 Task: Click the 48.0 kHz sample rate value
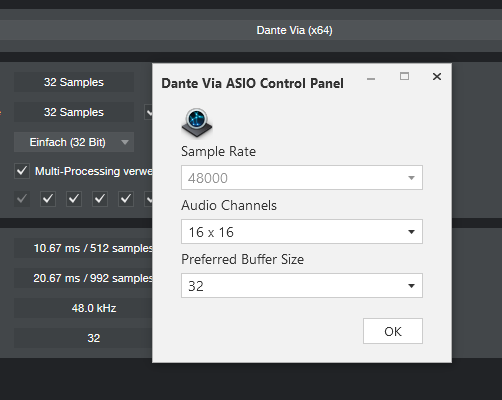[83, 308]
